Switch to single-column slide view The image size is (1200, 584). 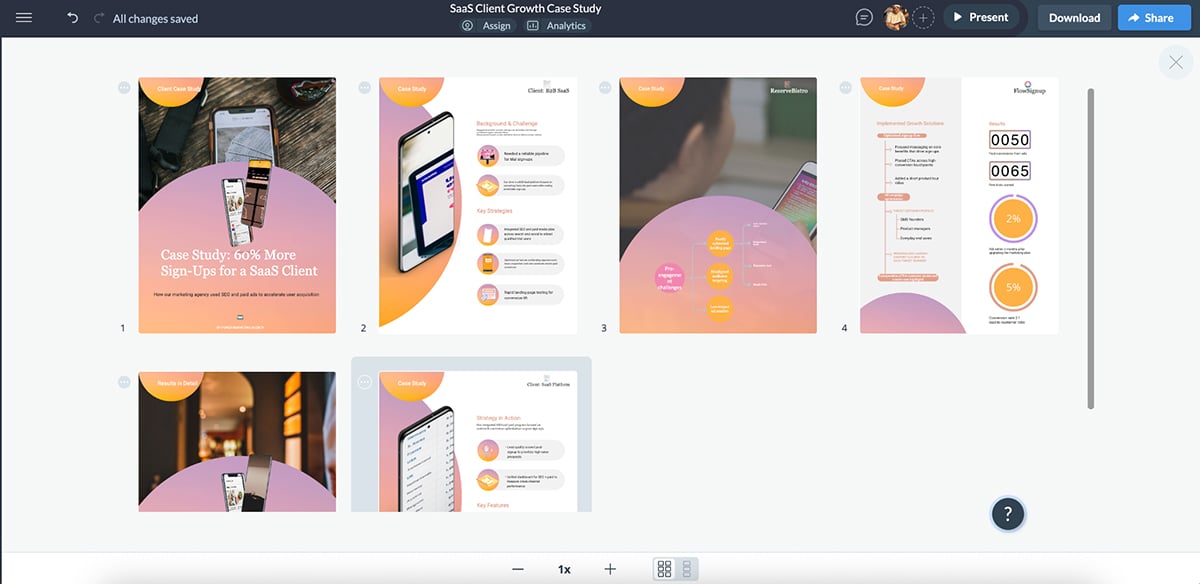pos(686,568)
